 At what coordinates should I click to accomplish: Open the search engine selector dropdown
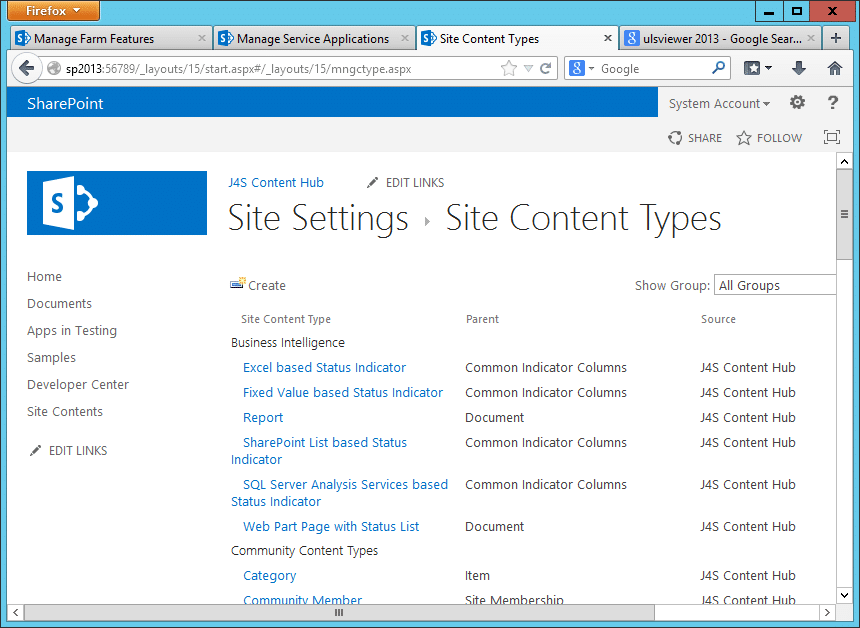(x=591, y=69)
